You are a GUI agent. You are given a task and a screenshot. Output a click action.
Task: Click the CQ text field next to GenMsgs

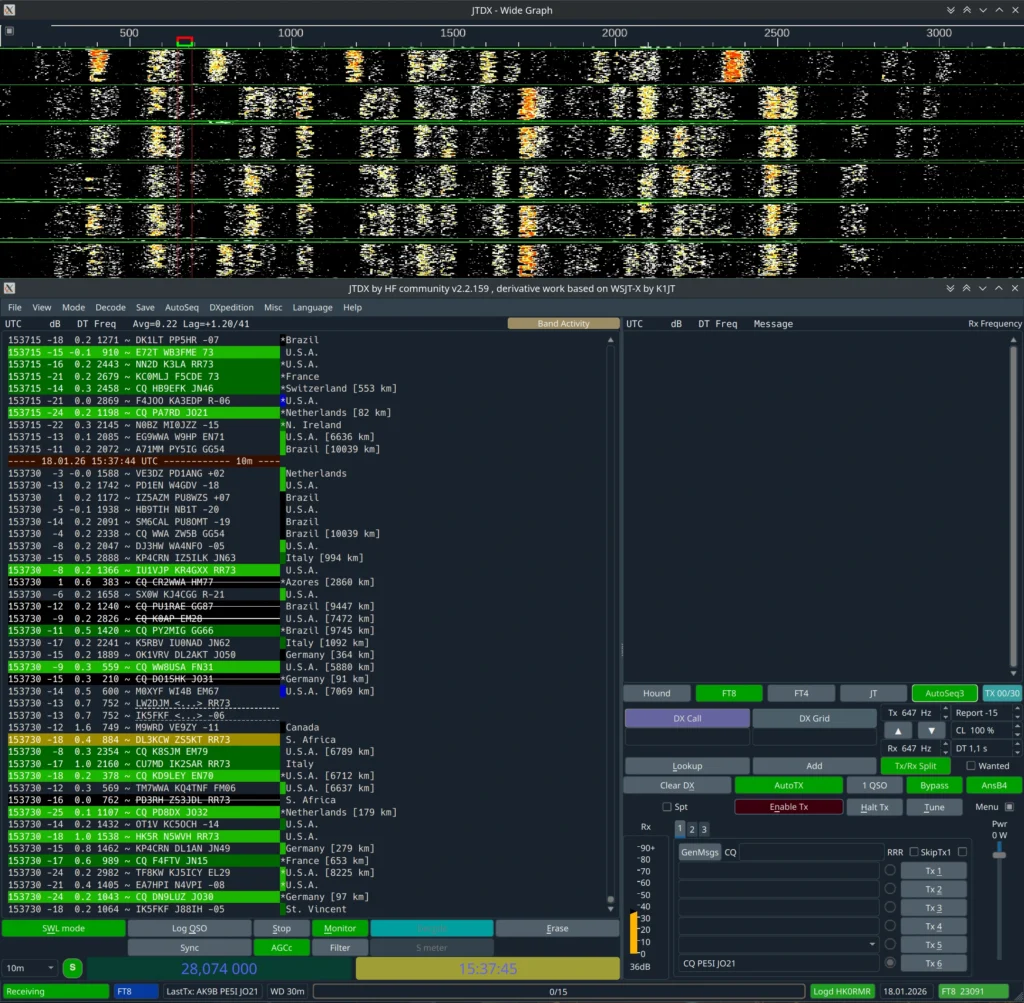pyautogui.click(x=810, y=853)
